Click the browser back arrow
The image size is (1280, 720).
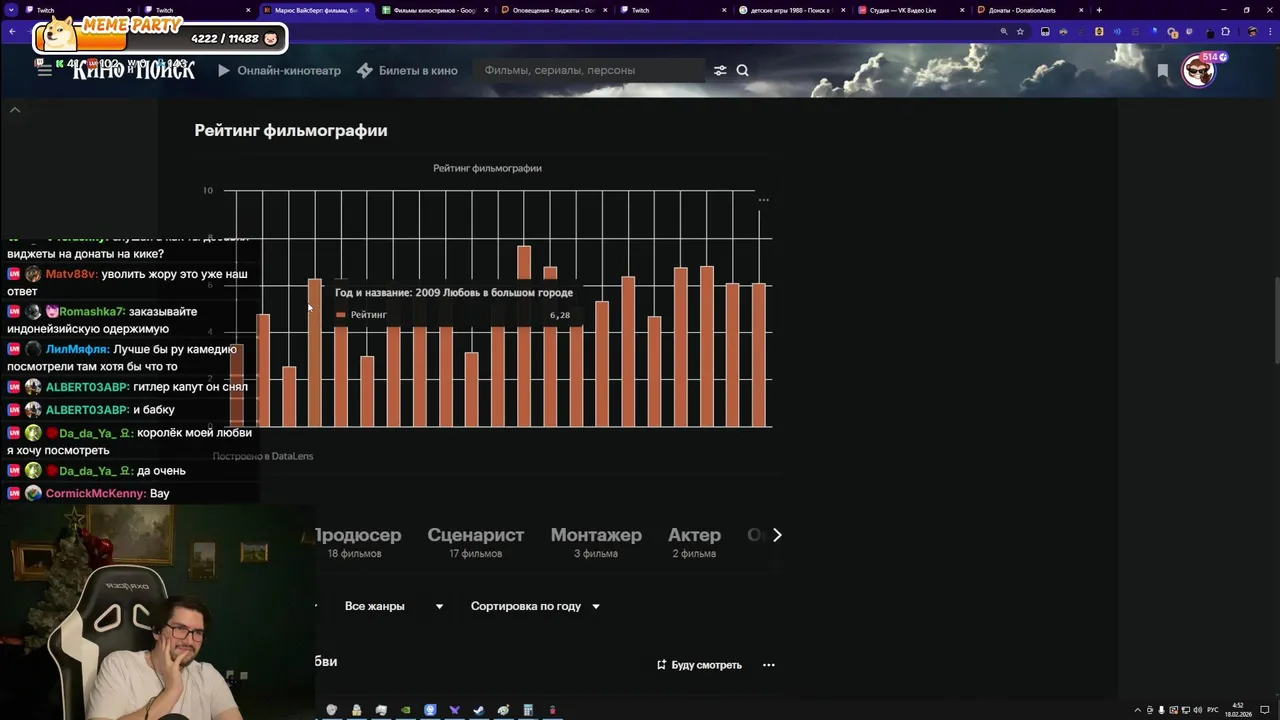pos(12,31)
